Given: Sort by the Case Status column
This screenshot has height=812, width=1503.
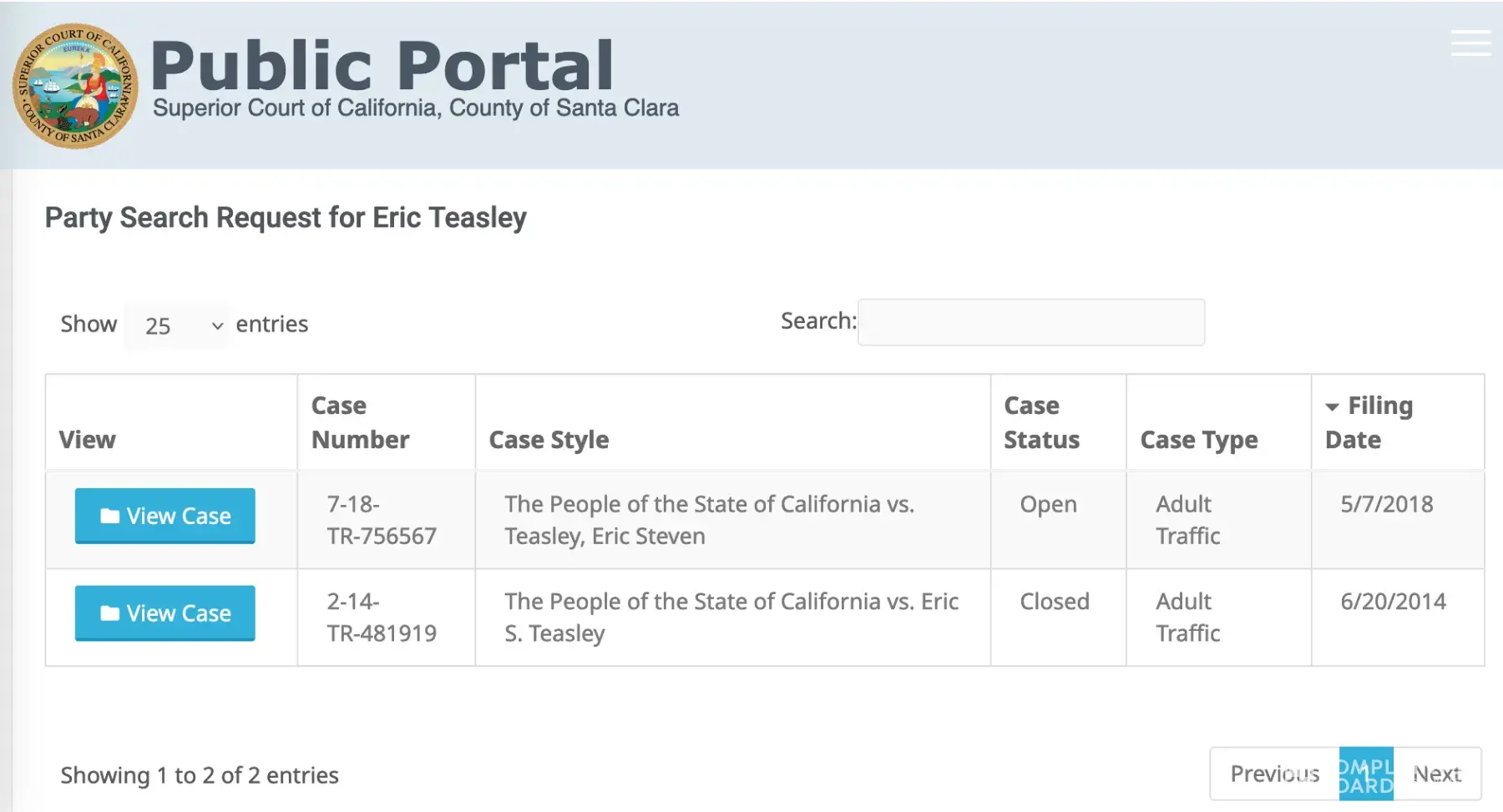Looking at the screenshot, I should click(x=1041, y=422).
